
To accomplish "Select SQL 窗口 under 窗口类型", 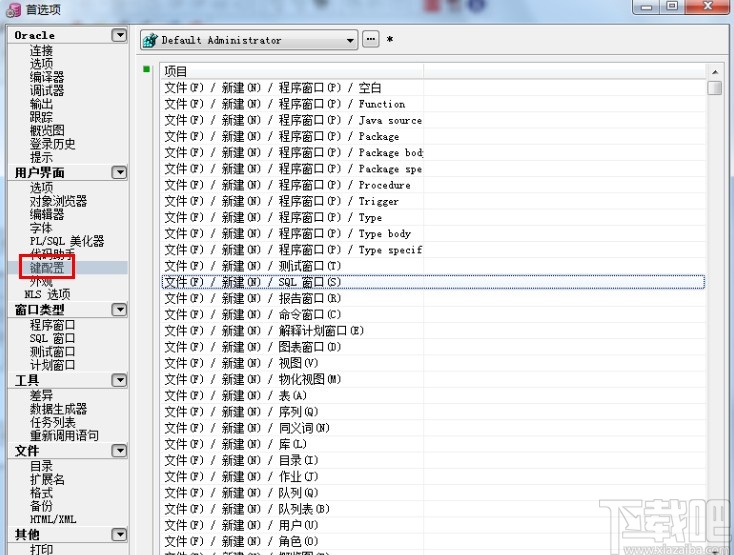I will 52,338.
